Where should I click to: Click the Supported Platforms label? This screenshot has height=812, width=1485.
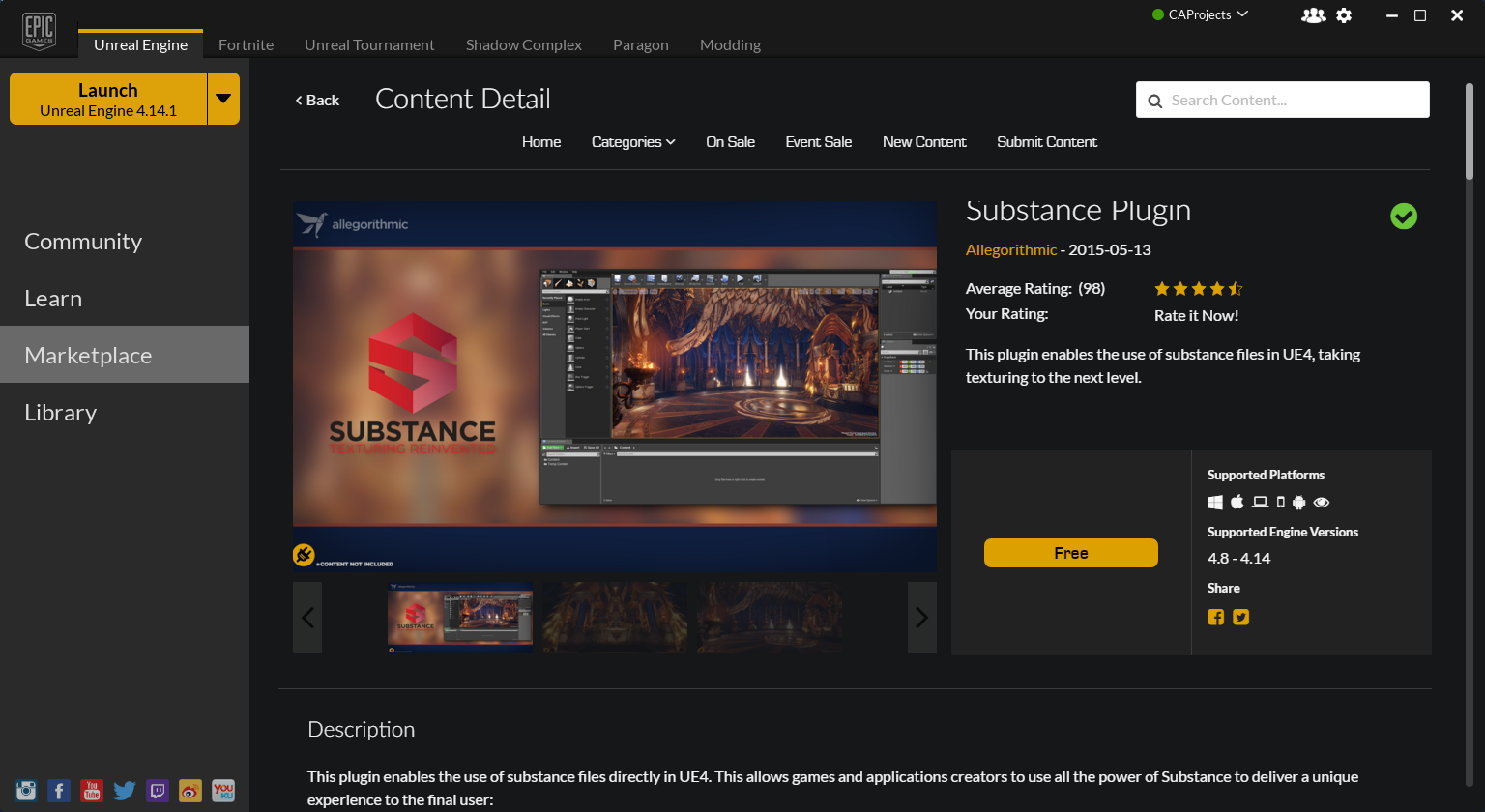[x=1266, y=475]
